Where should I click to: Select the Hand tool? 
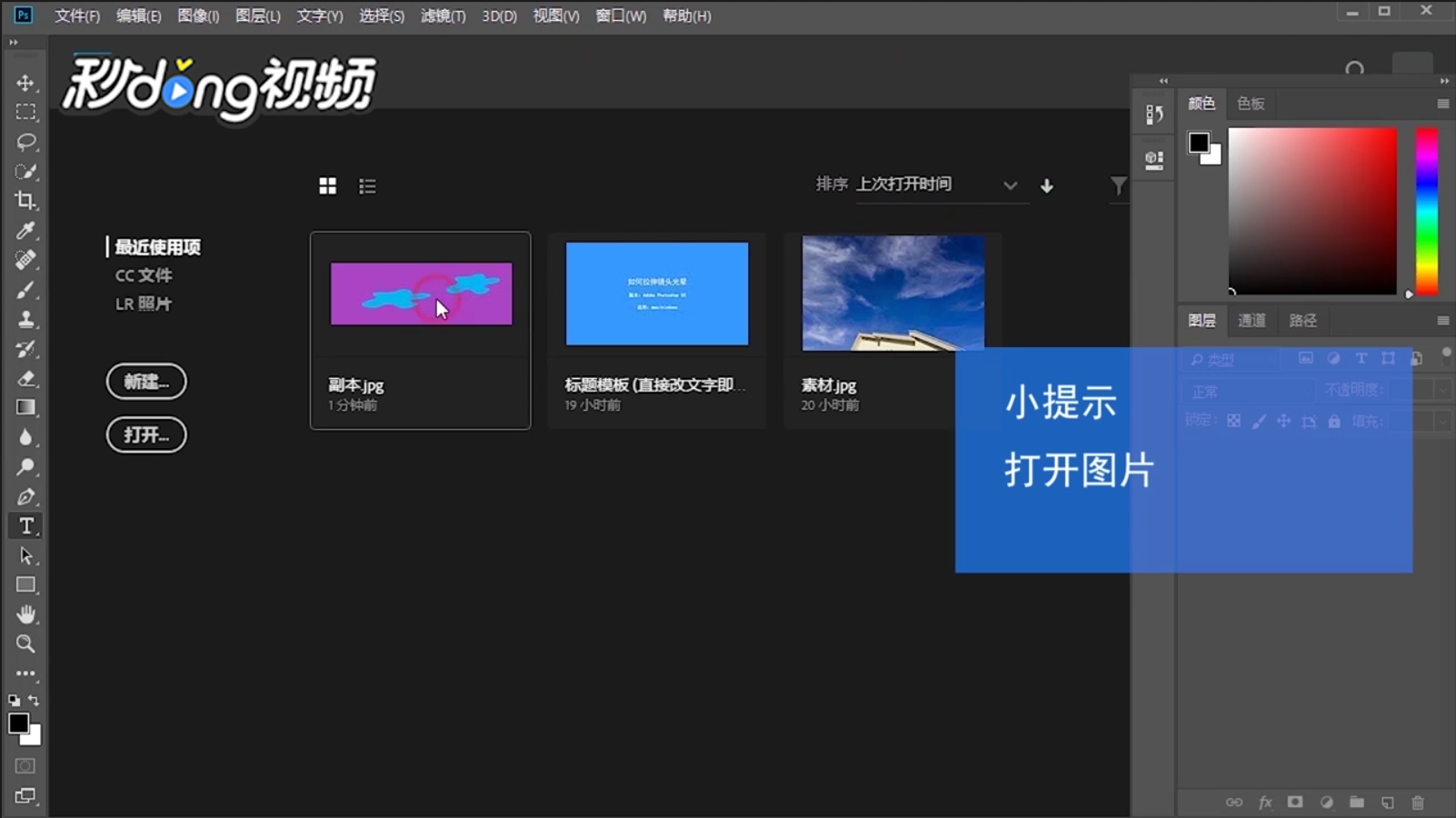(25, 614)
